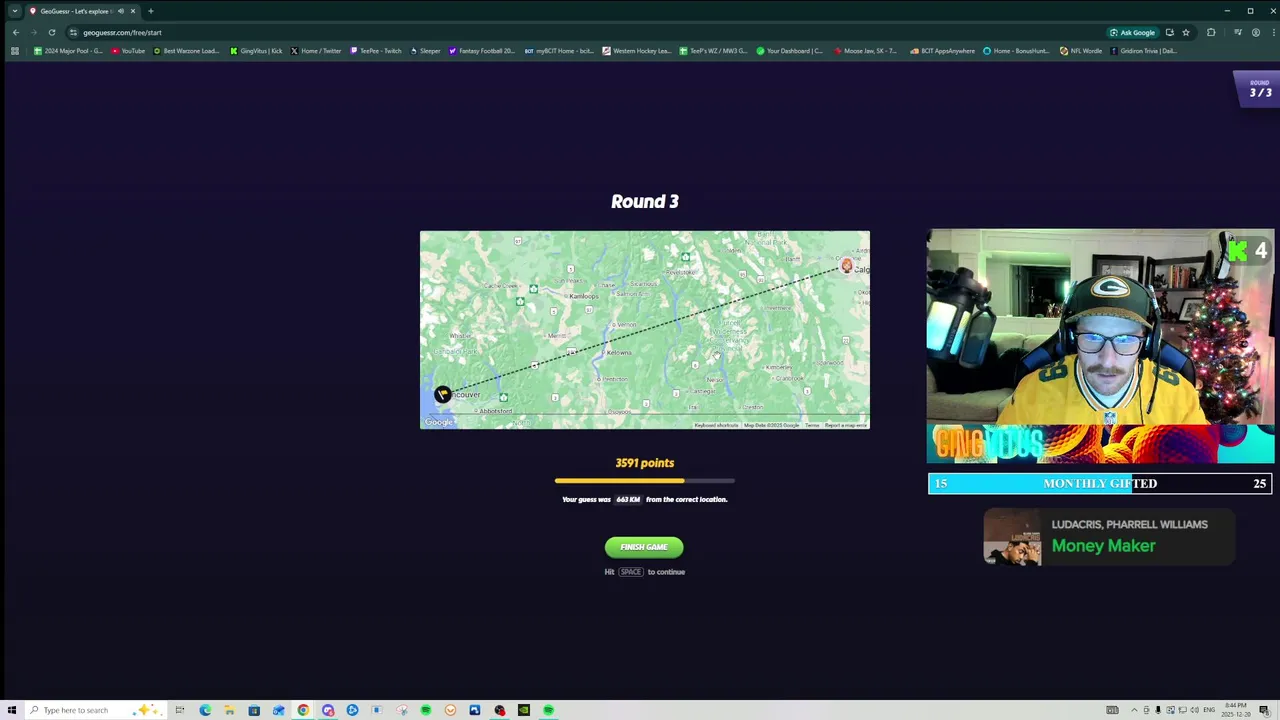The height and width of the screenshot is (720, 1280).
Task: Click the browser Back arrow
Action: (16, 32)
